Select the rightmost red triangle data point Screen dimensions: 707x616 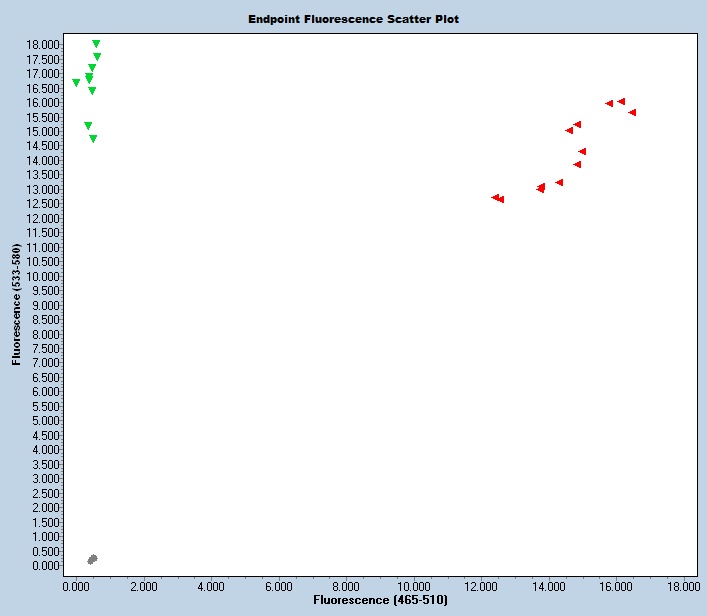tap(632, 113)
